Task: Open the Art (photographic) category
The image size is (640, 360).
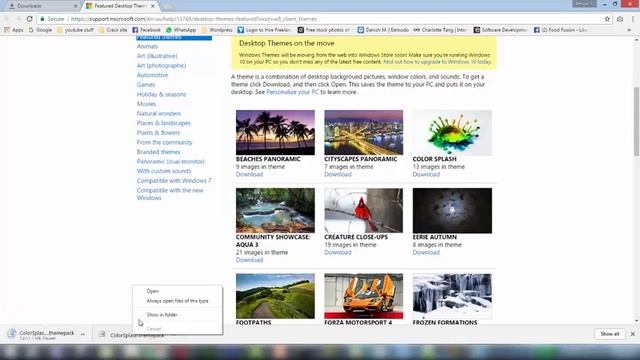Action: pyautogui.click(x=161, y=66)
